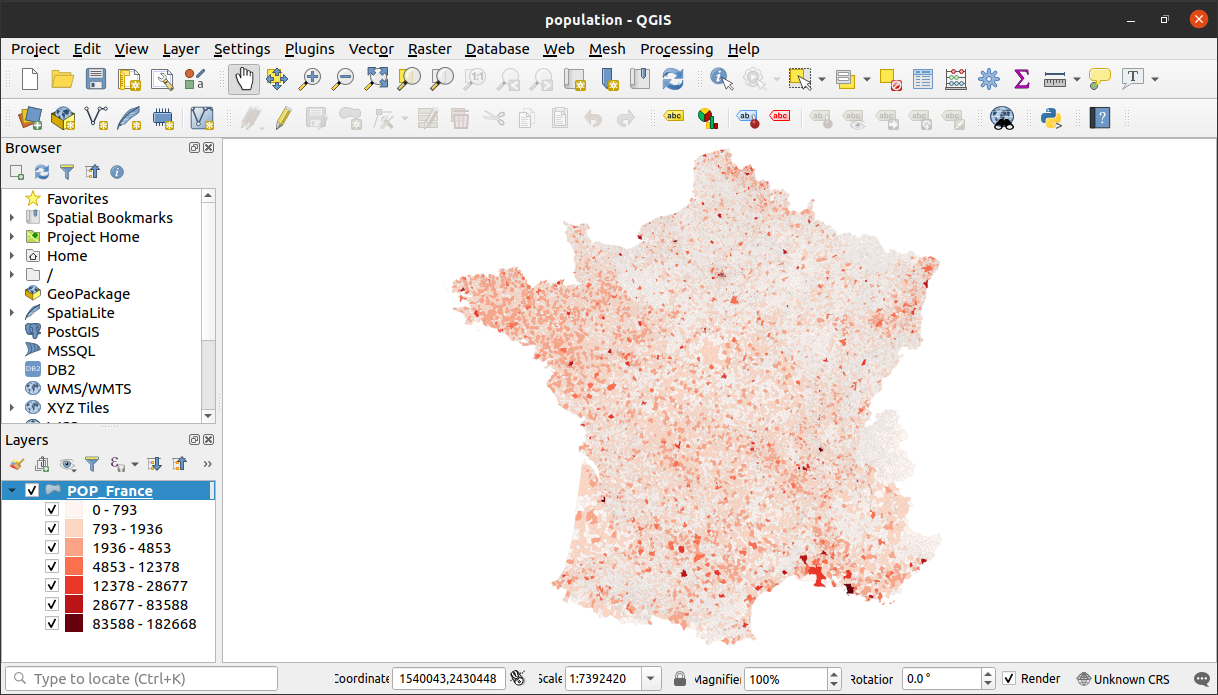This screenshot has height=695, width=1218.
Task: Select the Pan Map hand tool
Action: point(244,79)
